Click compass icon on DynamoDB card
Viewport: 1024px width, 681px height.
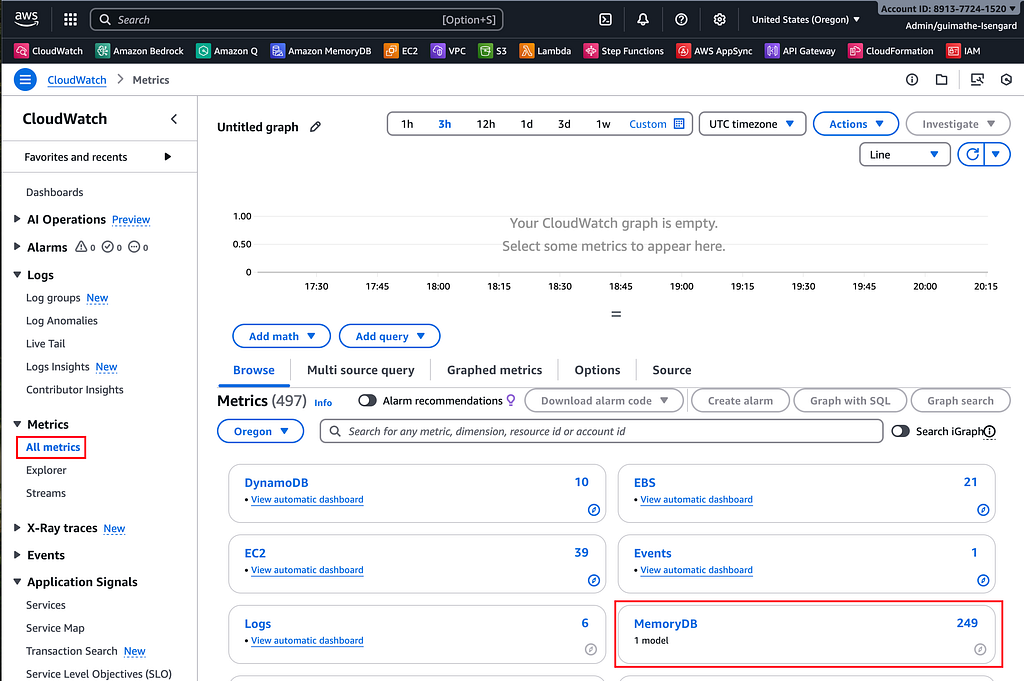coord(594,510)
